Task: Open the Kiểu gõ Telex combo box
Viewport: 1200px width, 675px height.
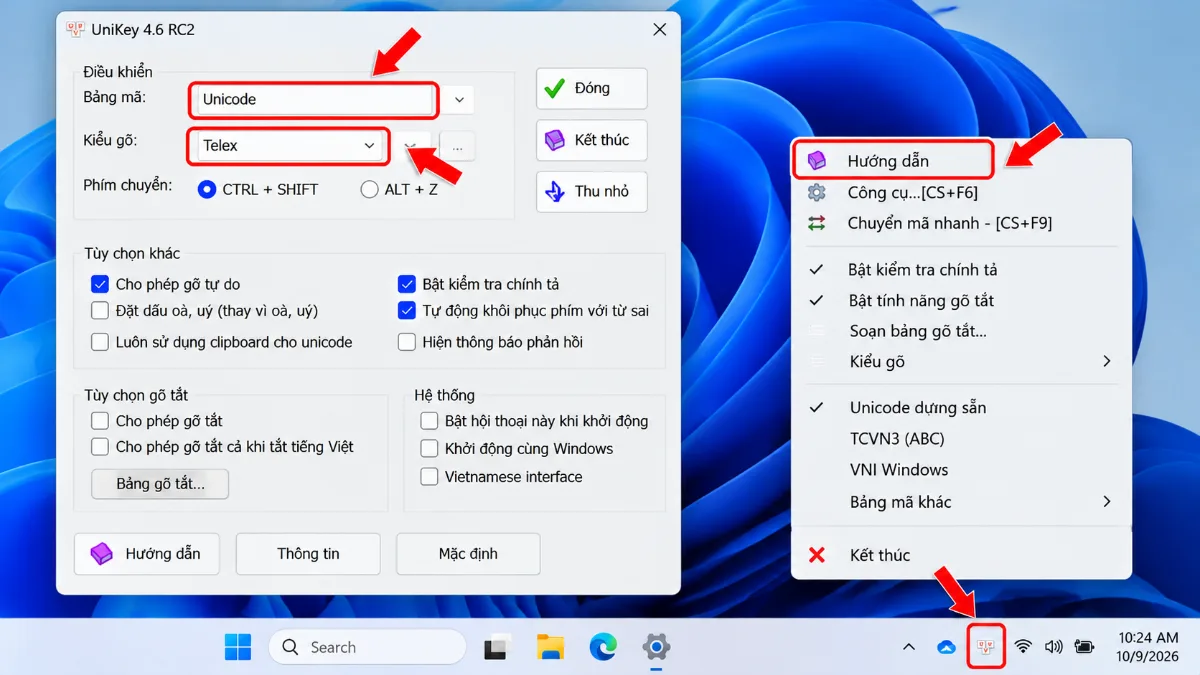Action: point(288,145)
